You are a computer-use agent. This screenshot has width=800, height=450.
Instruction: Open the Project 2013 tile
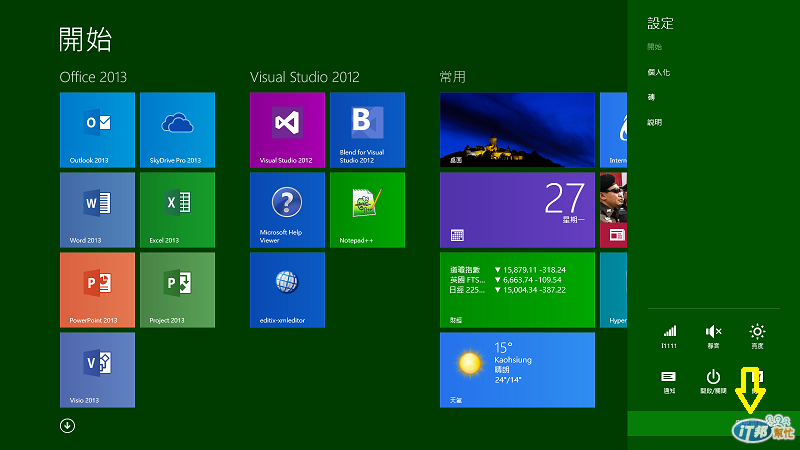click(178, 290)
